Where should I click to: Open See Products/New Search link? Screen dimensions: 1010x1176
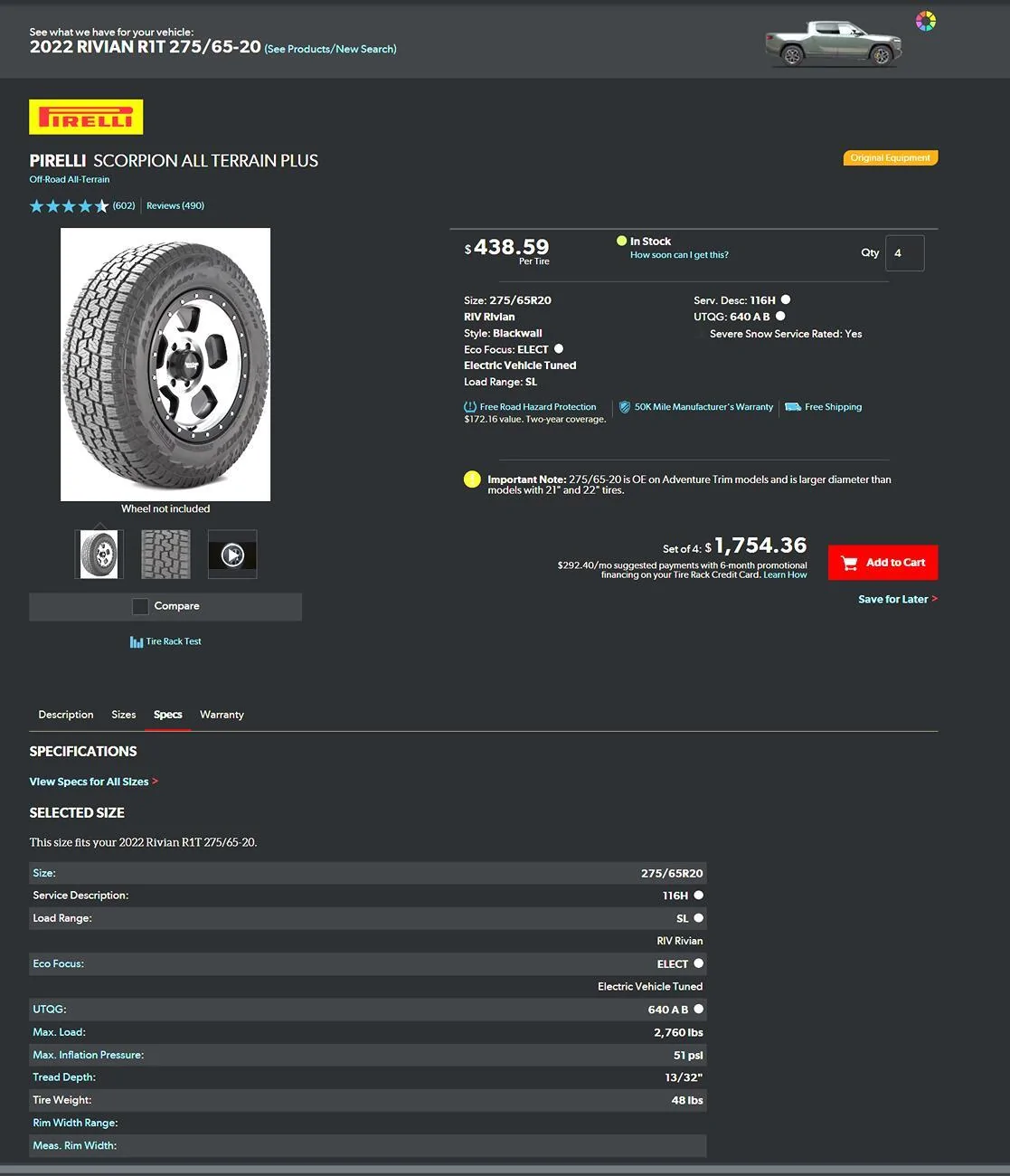(x=330, y=49)
